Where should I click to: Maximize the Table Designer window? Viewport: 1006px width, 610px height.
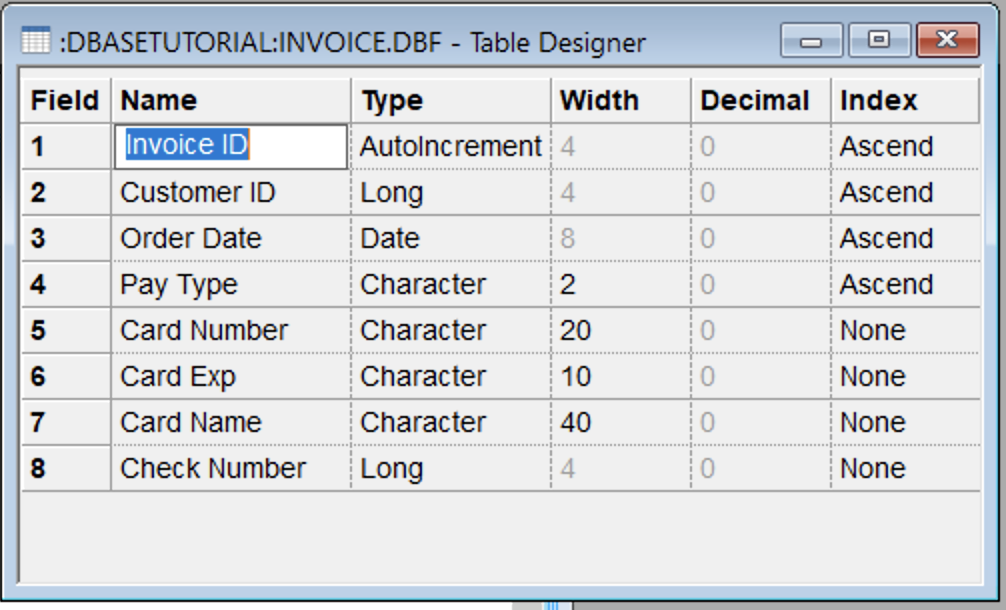[x=878, y=41]
